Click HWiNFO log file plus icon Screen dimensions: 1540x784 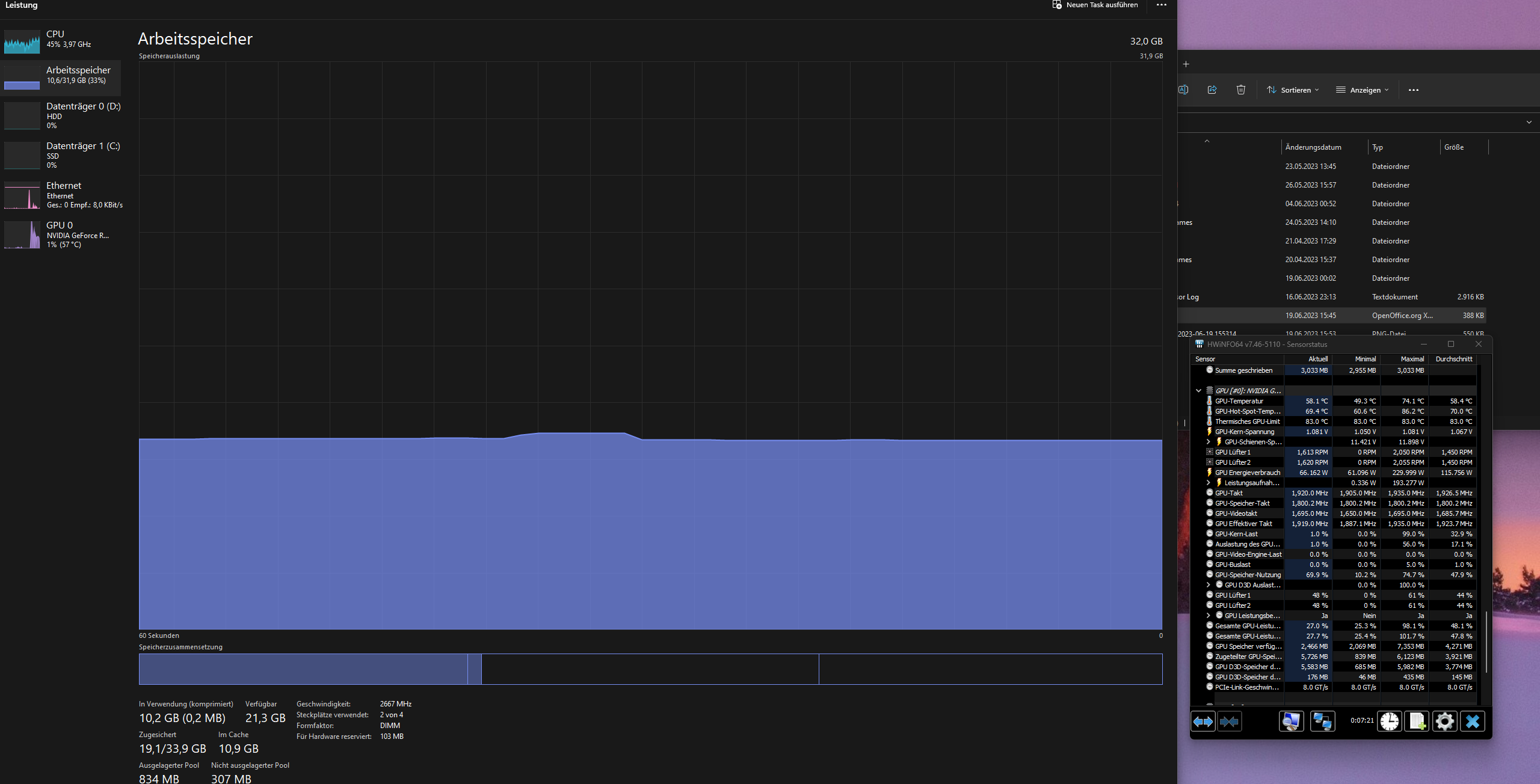click(x=1417, y=721)
